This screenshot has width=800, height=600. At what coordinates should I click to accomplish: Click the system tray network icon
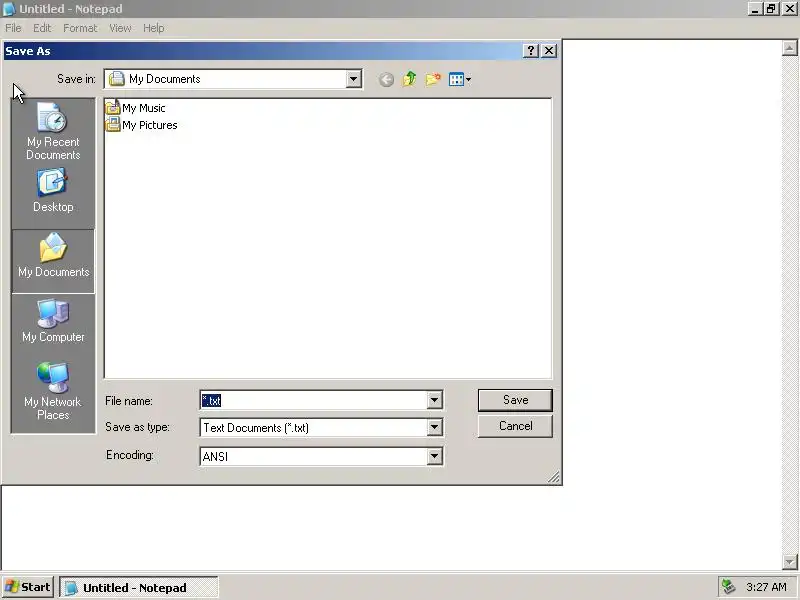[x=729, y=587]
